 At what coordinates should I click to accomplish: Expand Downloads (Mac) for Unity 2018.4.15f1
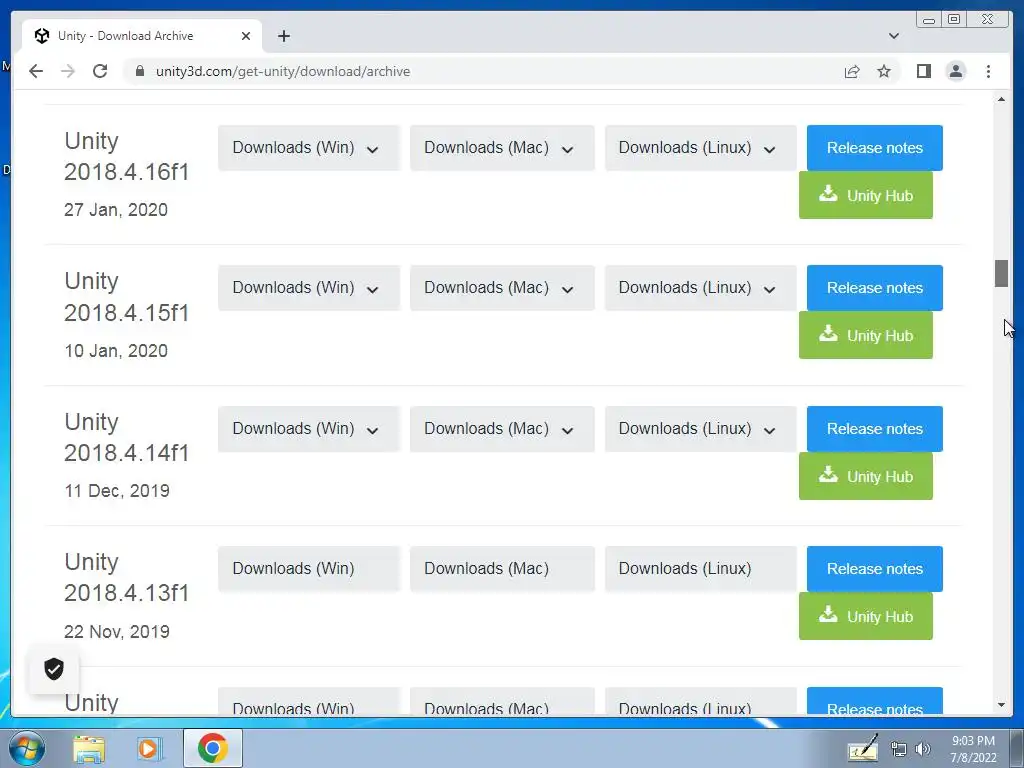pyautogui.click(x=502, y=288)
